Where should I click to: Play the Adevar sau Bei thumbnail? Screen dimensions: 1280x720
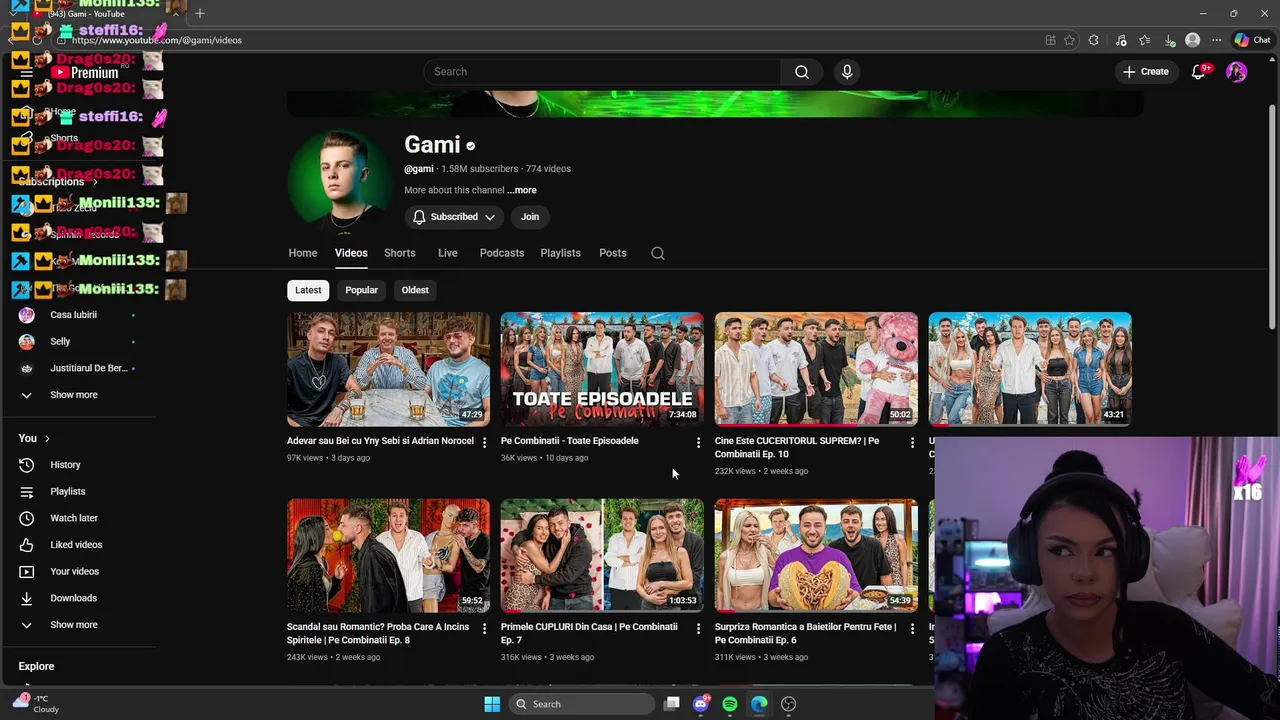tap(388, 369)
